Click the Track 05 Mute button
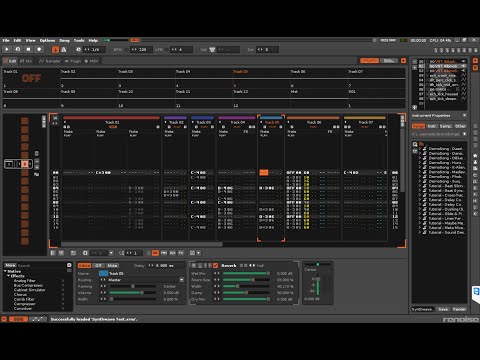Image resolution: width=480 pixels, height=360 pixels. coord(112,266)
